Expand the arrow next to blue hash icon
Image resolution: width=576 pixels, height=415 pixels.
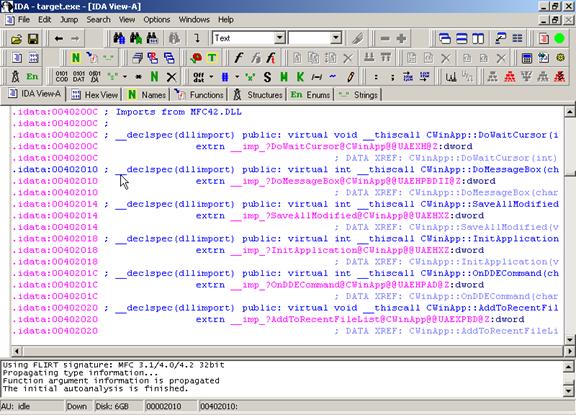click(237, 77)
